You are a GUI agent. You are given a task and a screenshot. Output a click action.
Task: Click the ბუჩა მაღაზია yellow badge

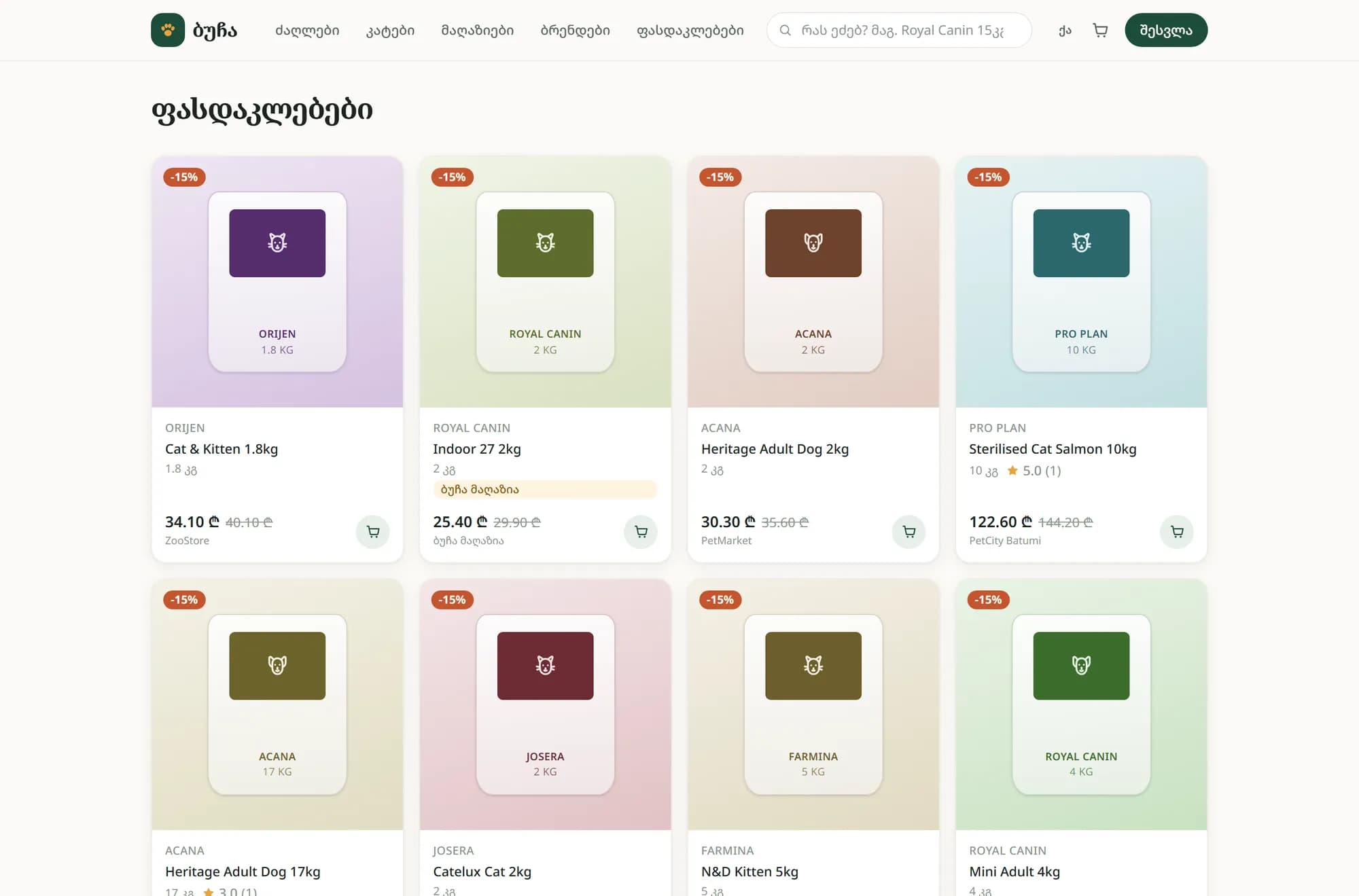545,489
